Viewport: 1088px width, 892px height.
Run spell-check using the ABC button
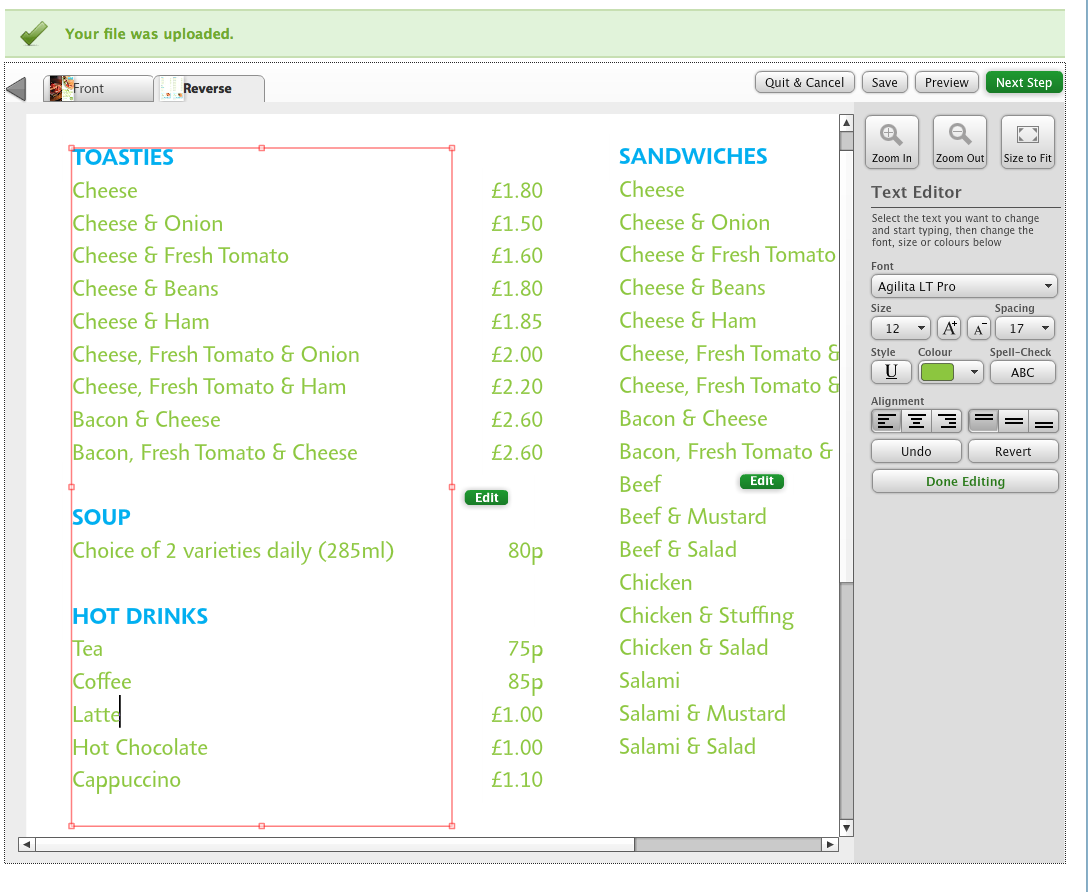click(1022, 372)
